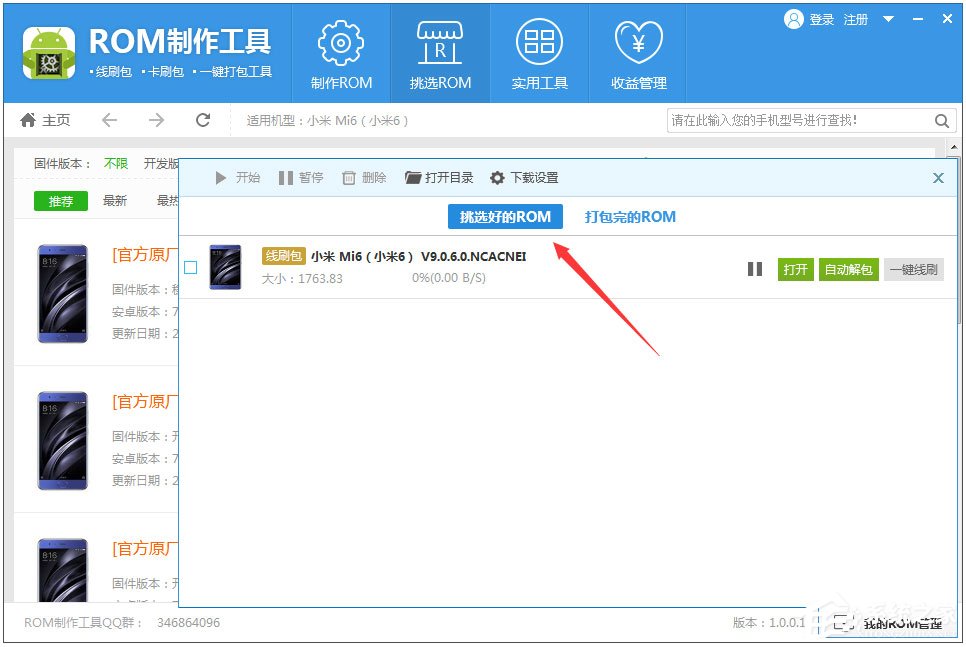Select the 最新 sort tab
The image size is (966, 647).
[115, 201]
